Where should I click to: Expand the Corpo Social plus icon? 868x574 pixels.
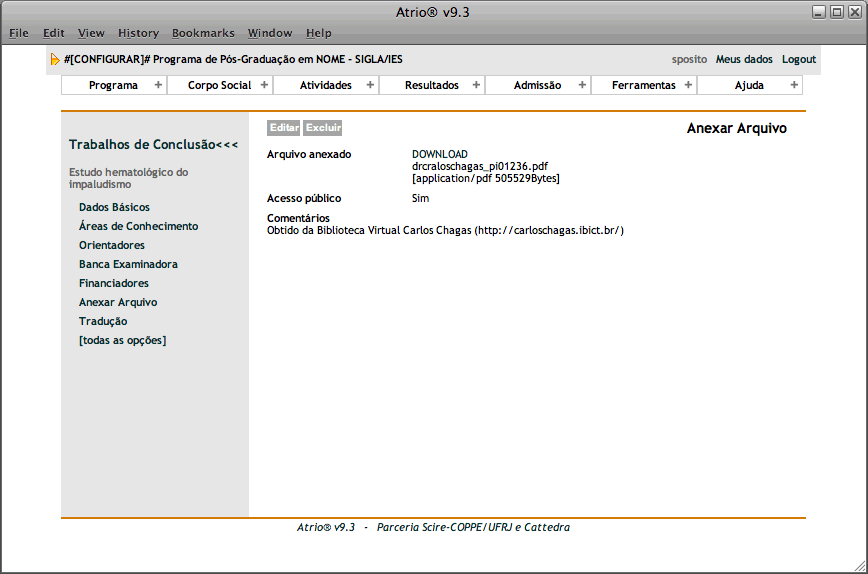[264, 85]
